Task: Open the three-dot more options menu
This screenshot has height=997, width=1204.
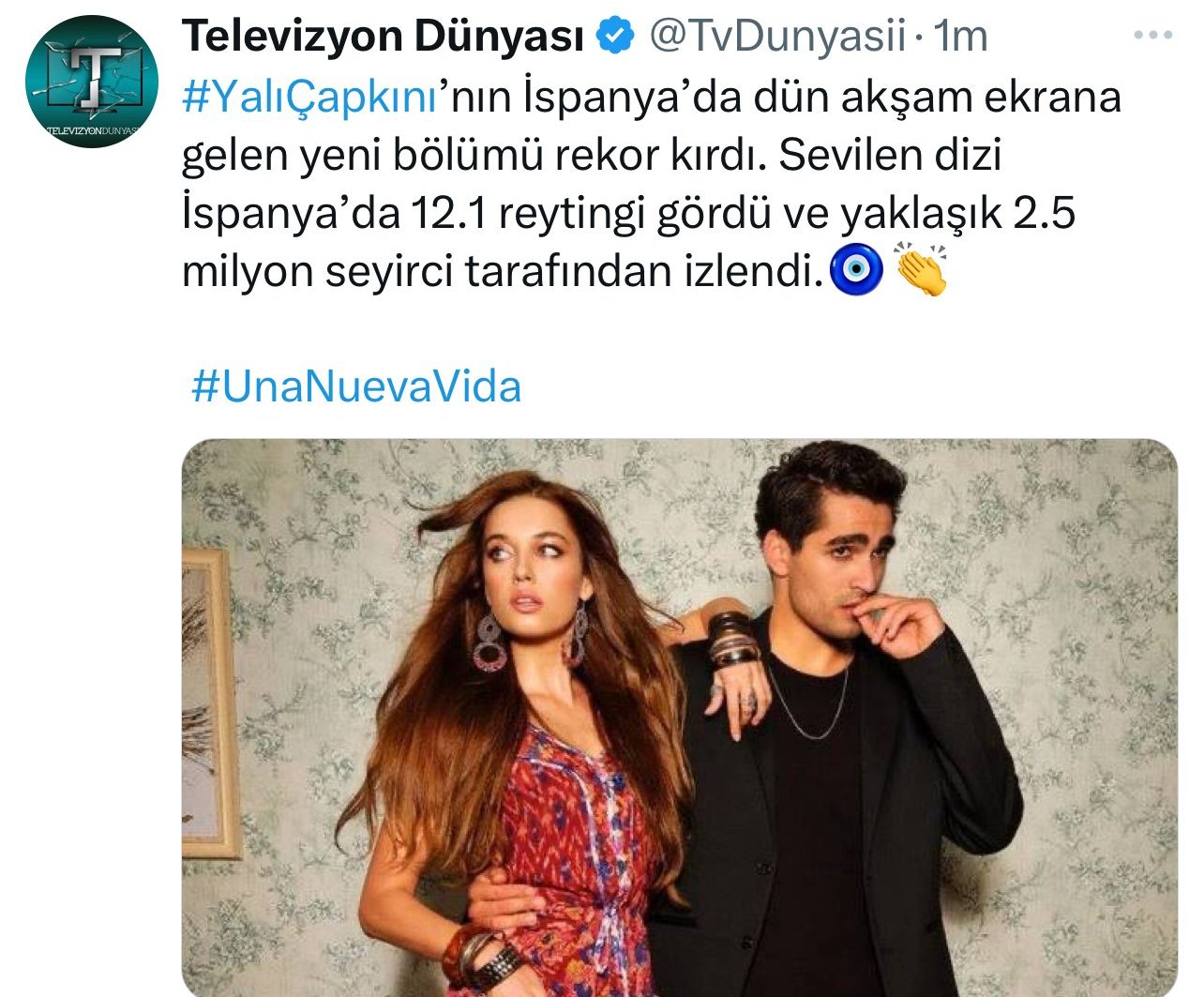Action: [x=1152, y=35]
